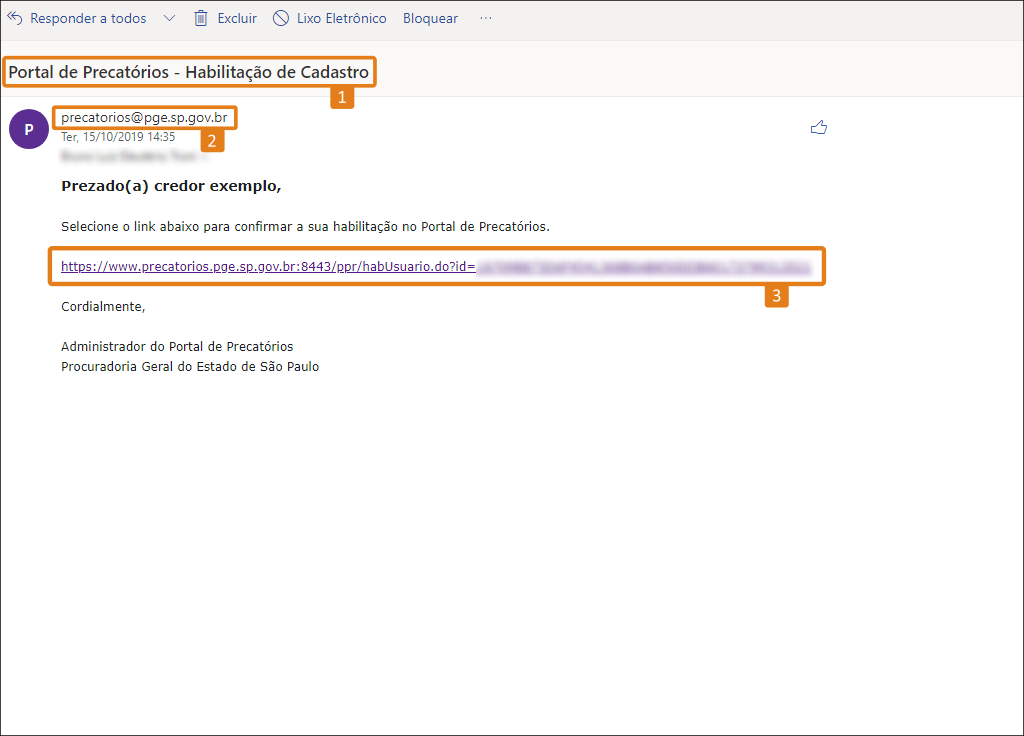1024x736 pixels.
Task: Expand the reply options dropdown chevron
Action: click(x=169, y=18)
